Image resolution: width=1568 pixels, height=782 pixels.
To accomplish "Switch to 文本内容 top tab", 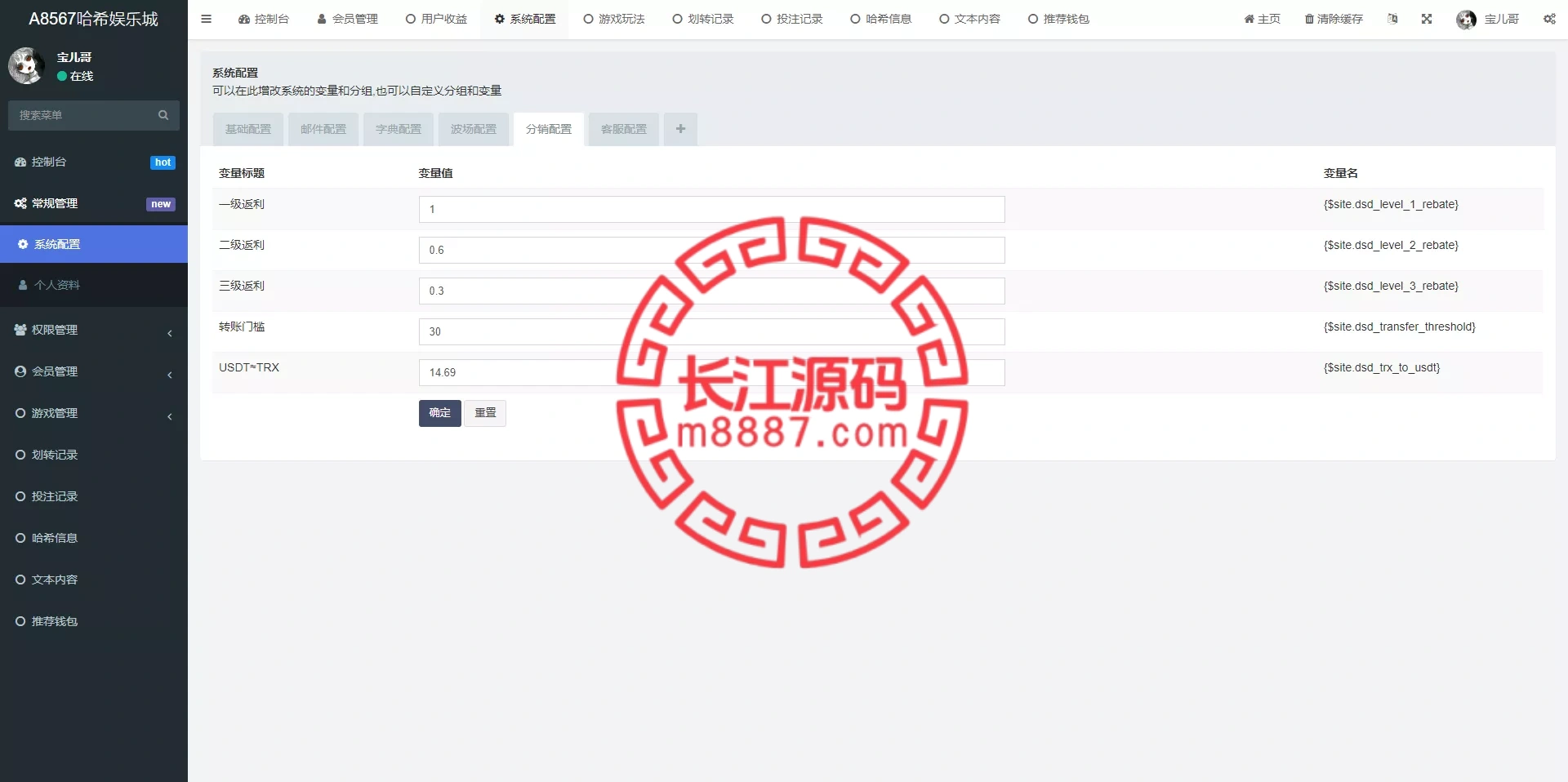I will (970, 19).
